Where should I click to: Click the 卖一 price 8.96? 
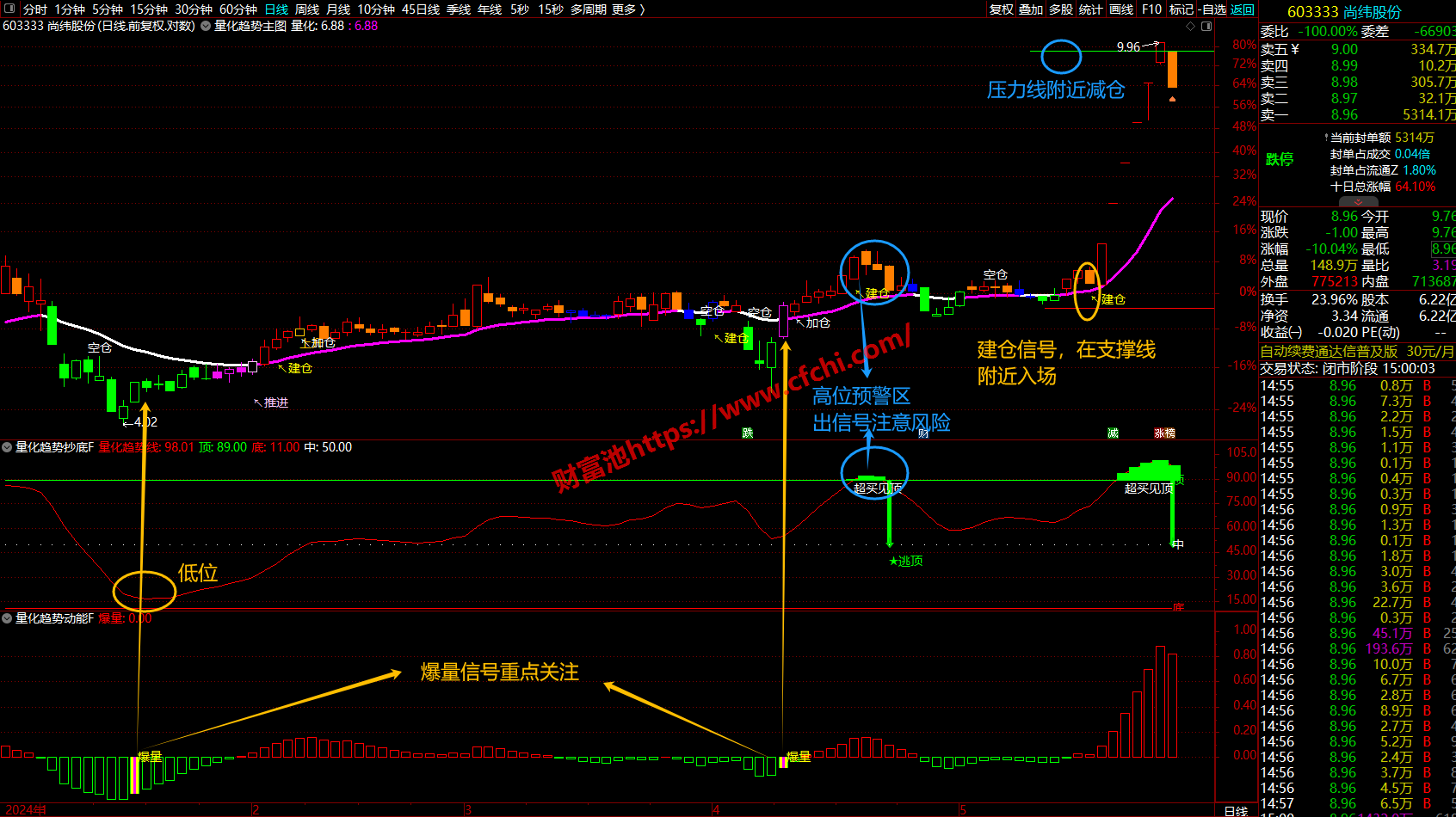coord(1344,114)
